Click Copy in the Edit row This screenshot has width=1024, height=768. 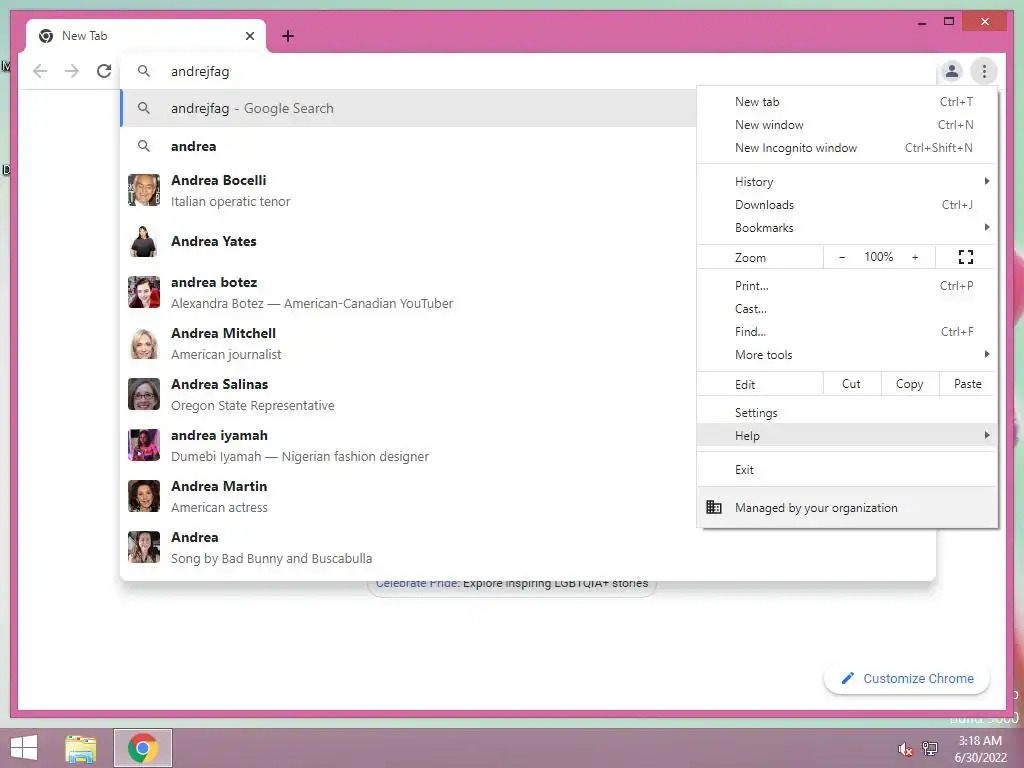910,384
